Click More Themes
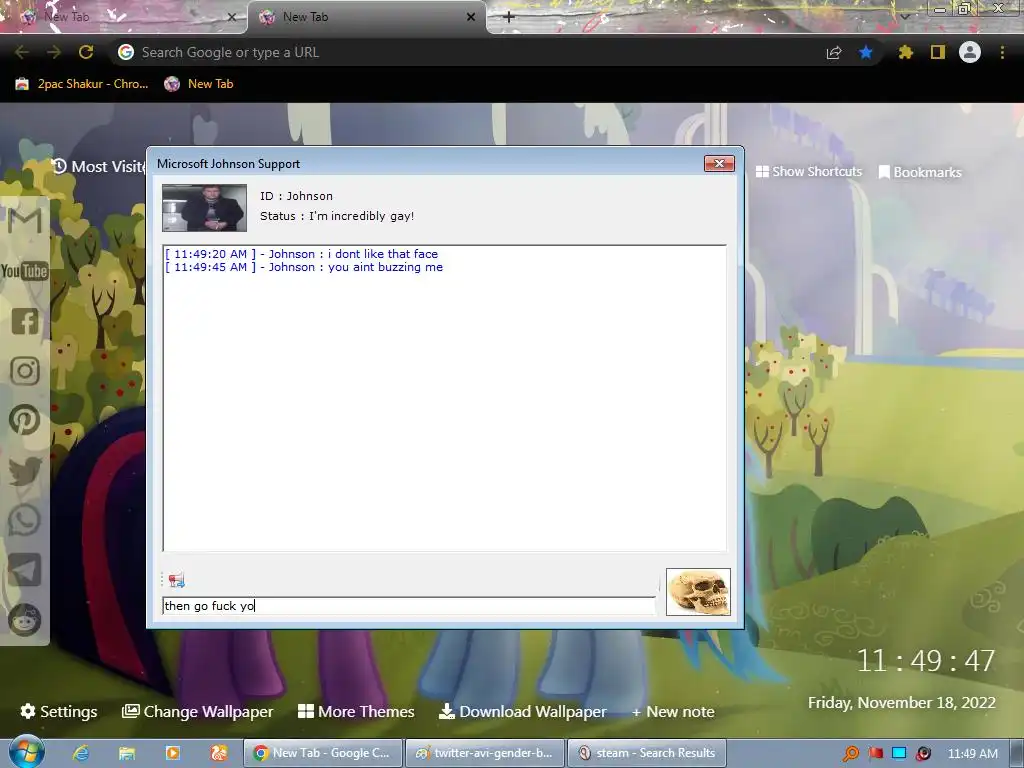 (x=356, y=711)
